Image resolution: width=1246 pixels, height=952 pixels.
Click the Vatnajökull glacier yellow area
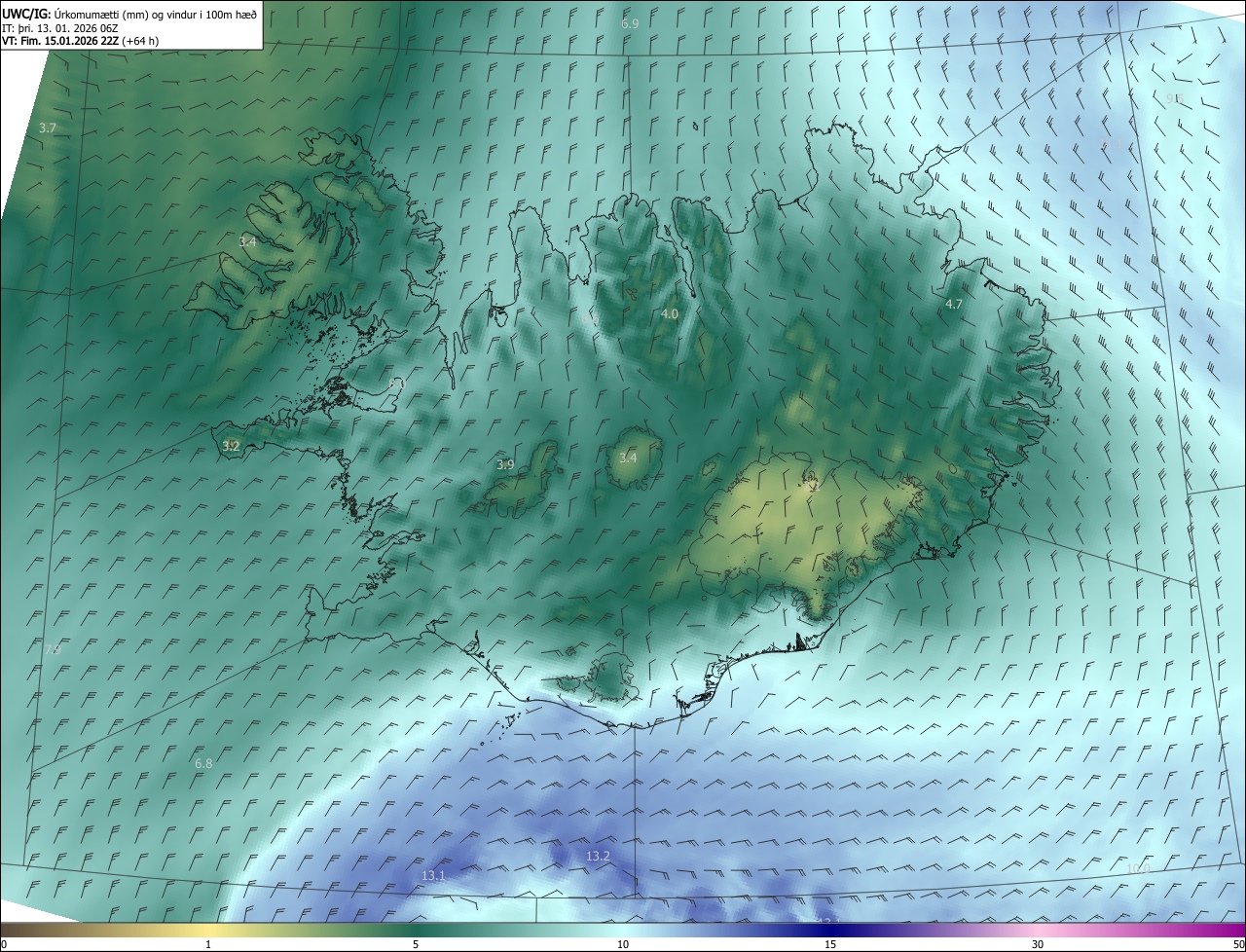pyautogui.click(x=808, y=526)
